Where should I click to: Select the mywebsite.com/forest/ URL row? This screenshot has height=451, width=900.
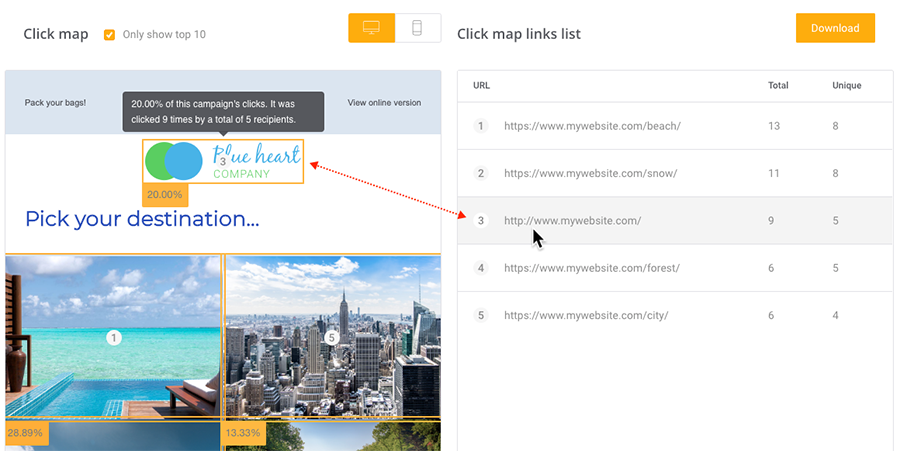tap(592, 268)
